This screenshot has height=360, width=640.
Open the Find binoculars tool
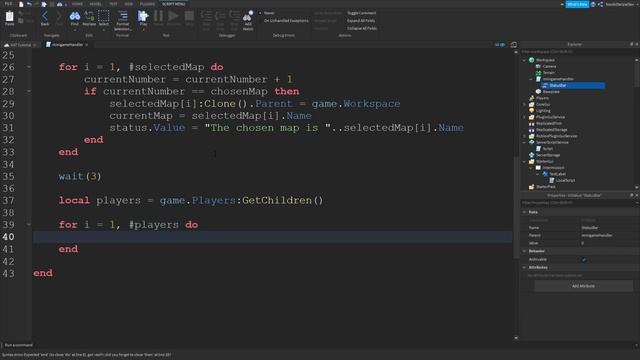75,17
